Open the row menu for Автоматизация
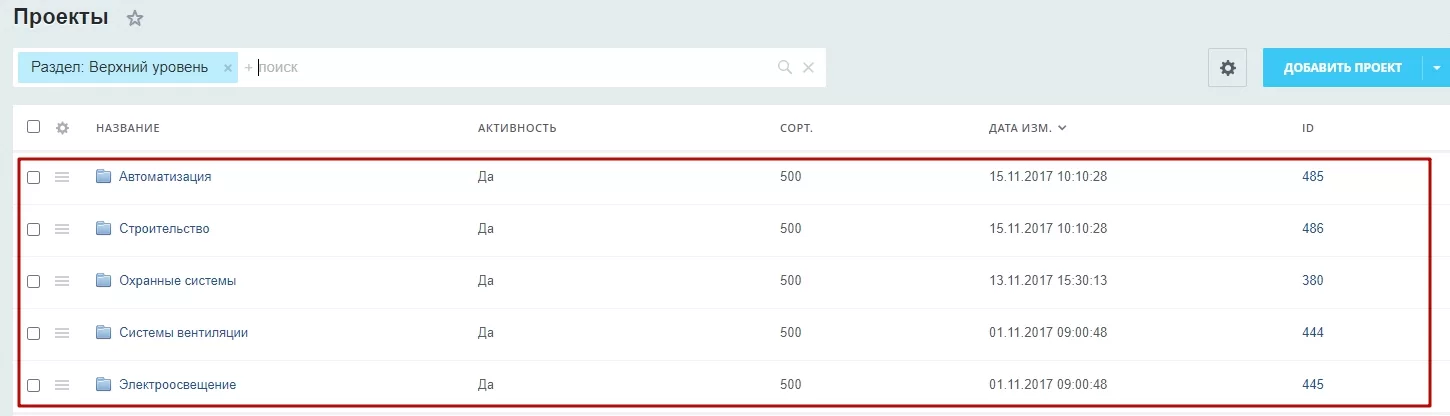This screenshot has width=1450, height=416. 62,177
